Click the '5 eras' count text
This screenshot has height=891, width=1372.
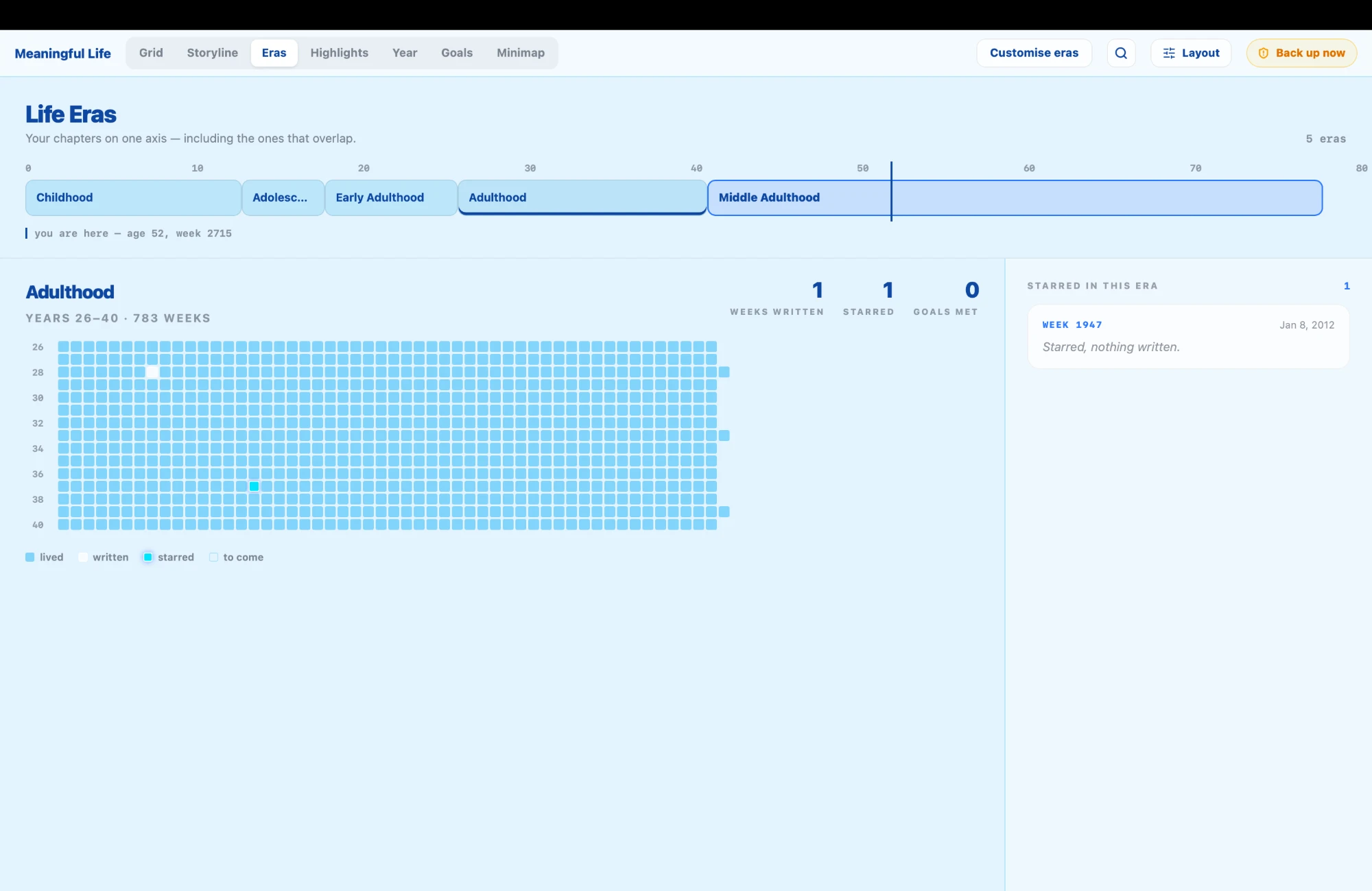(1325, 139)
